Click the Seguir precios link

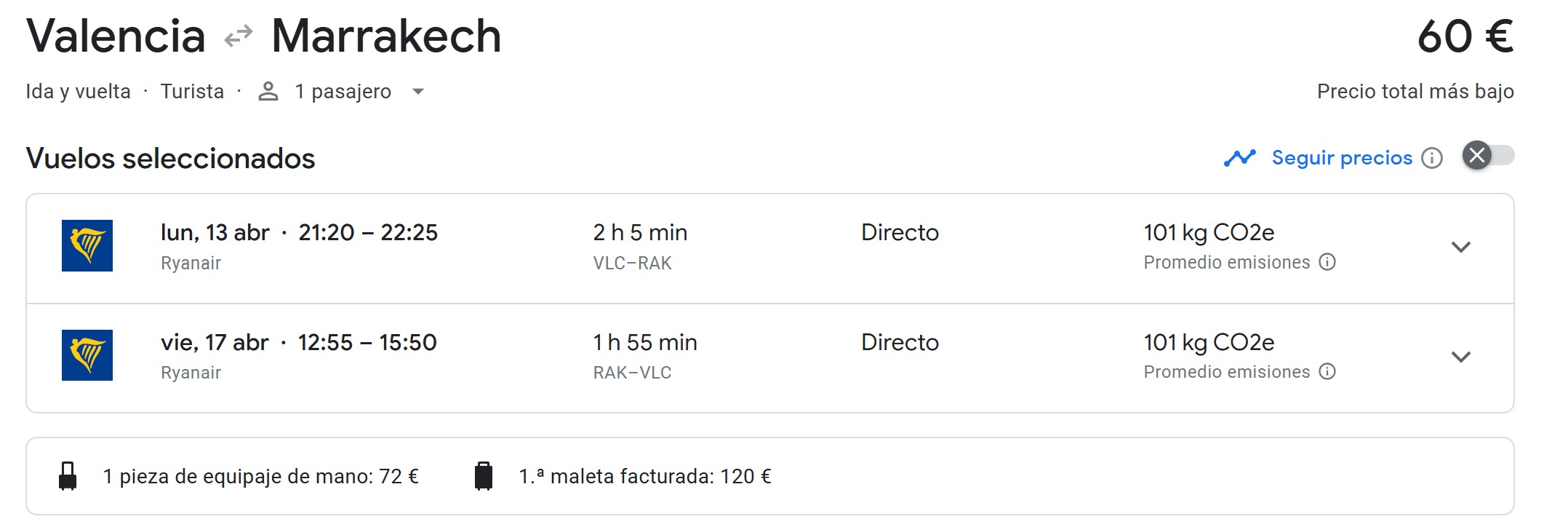click(x=1342, y=158)
